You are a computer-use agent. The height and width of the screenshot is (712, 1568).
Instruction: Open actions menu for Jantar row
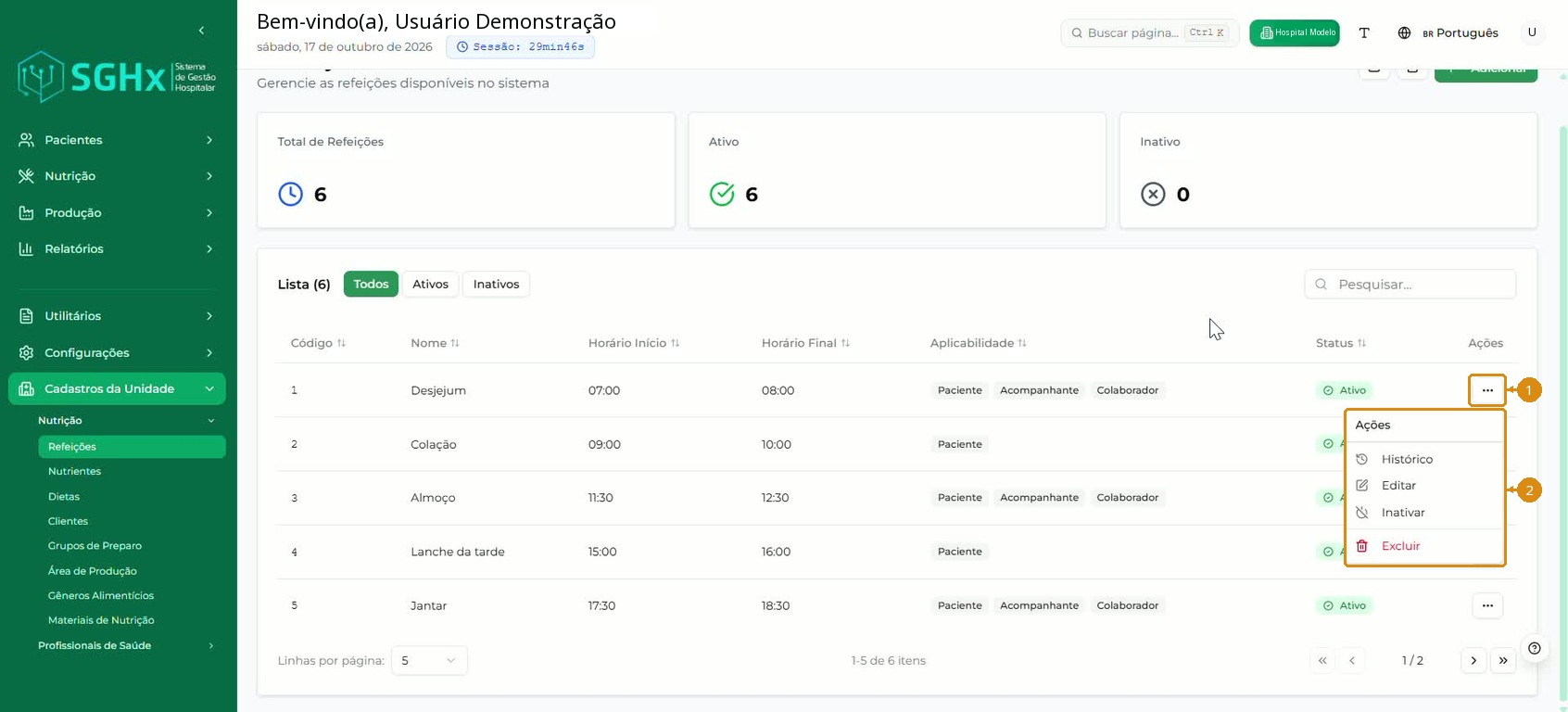coord(1487,605)
